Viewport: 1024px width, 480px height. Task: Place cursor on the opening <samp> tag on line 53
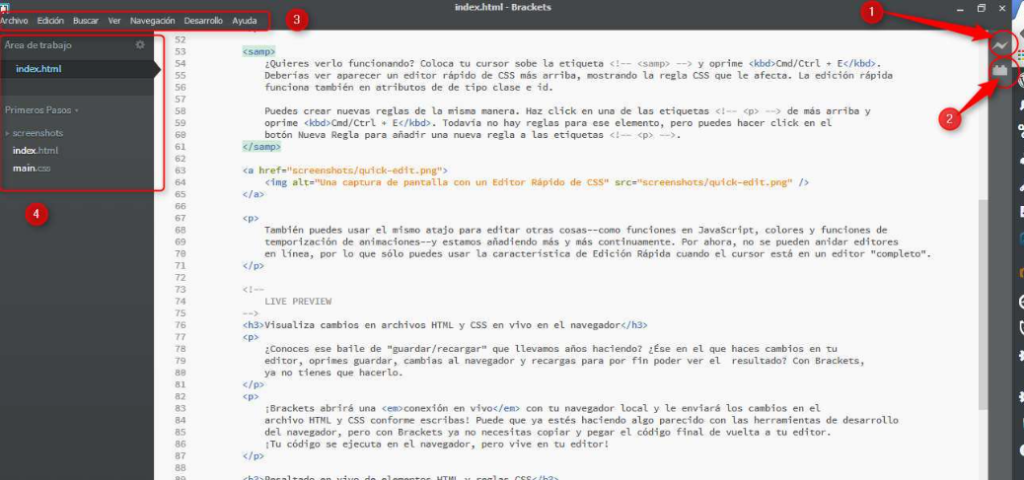(259, 52)
